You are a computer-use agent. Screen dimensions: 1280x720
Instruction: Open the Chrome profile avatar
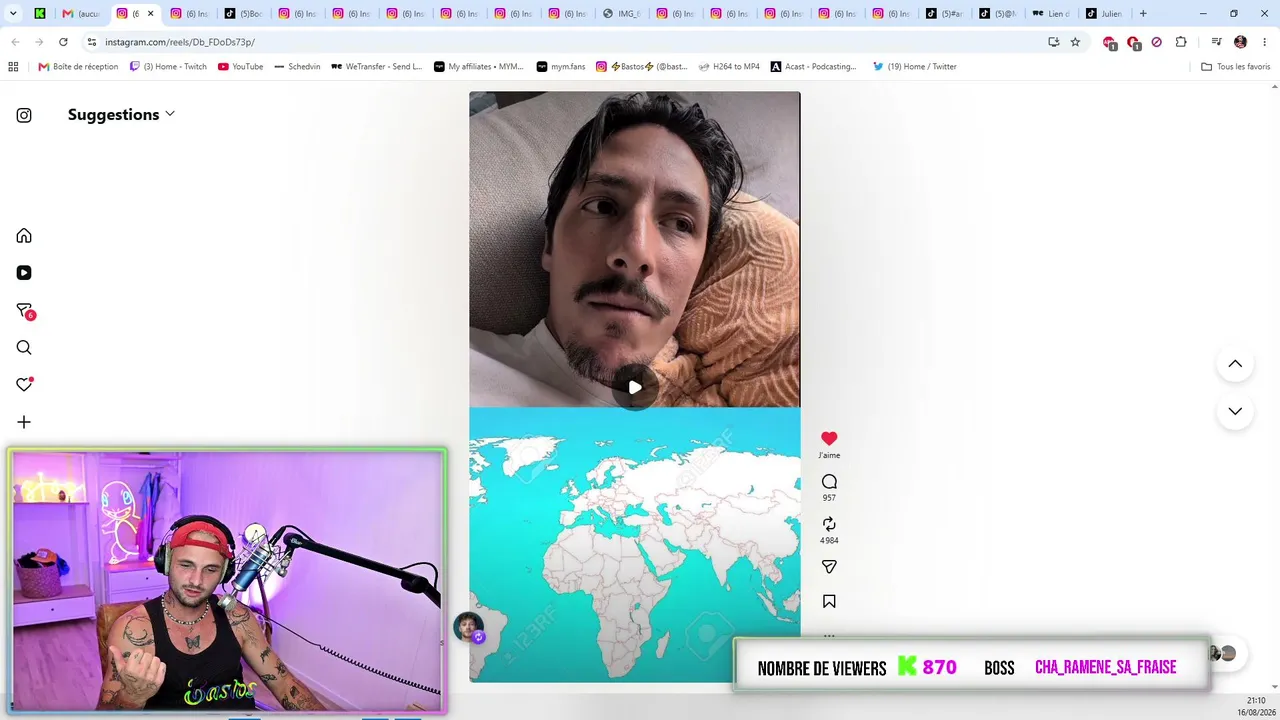pyautogui.click(x=1241, y=42)
